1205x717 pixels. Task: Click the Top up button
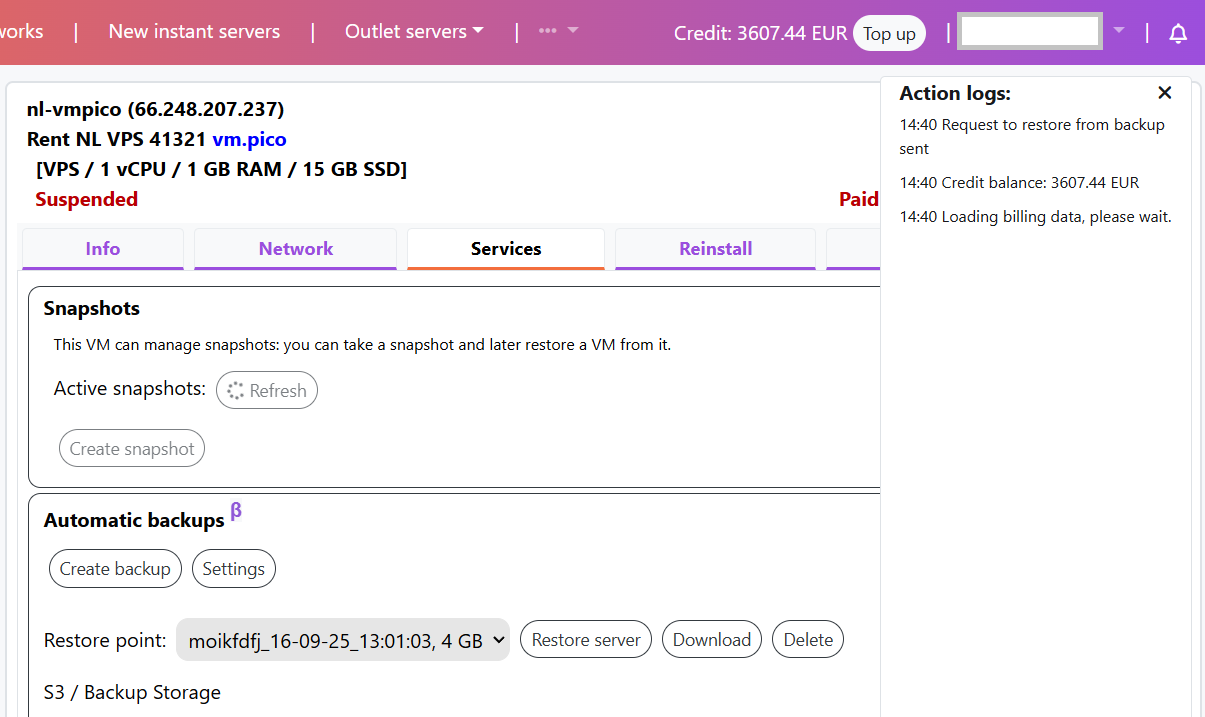click(x=889, y=33)
